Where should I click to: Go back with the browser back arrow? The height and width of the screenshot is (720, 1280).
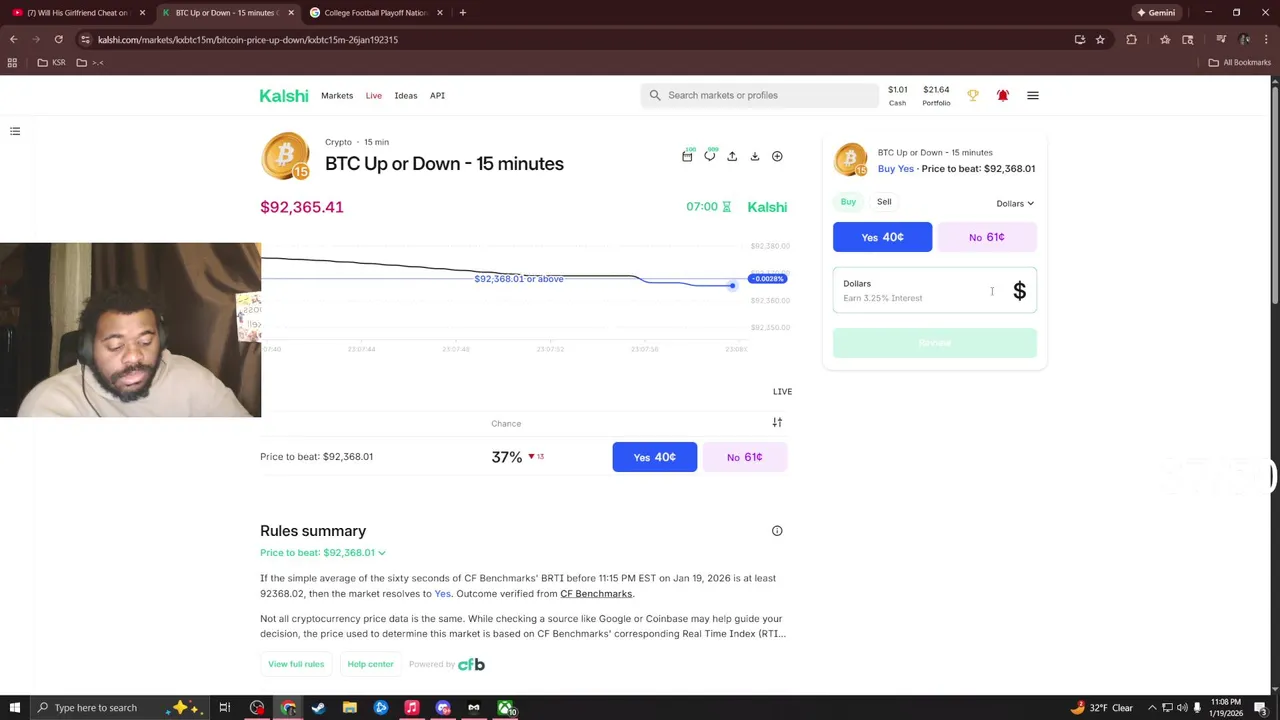click(x=13, y=39)
